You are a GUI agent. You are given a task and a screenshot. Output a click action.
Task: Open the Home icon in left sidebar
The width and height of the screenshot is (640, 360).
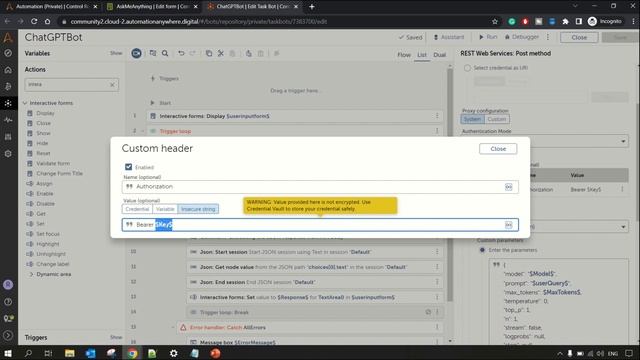point(8,70)
